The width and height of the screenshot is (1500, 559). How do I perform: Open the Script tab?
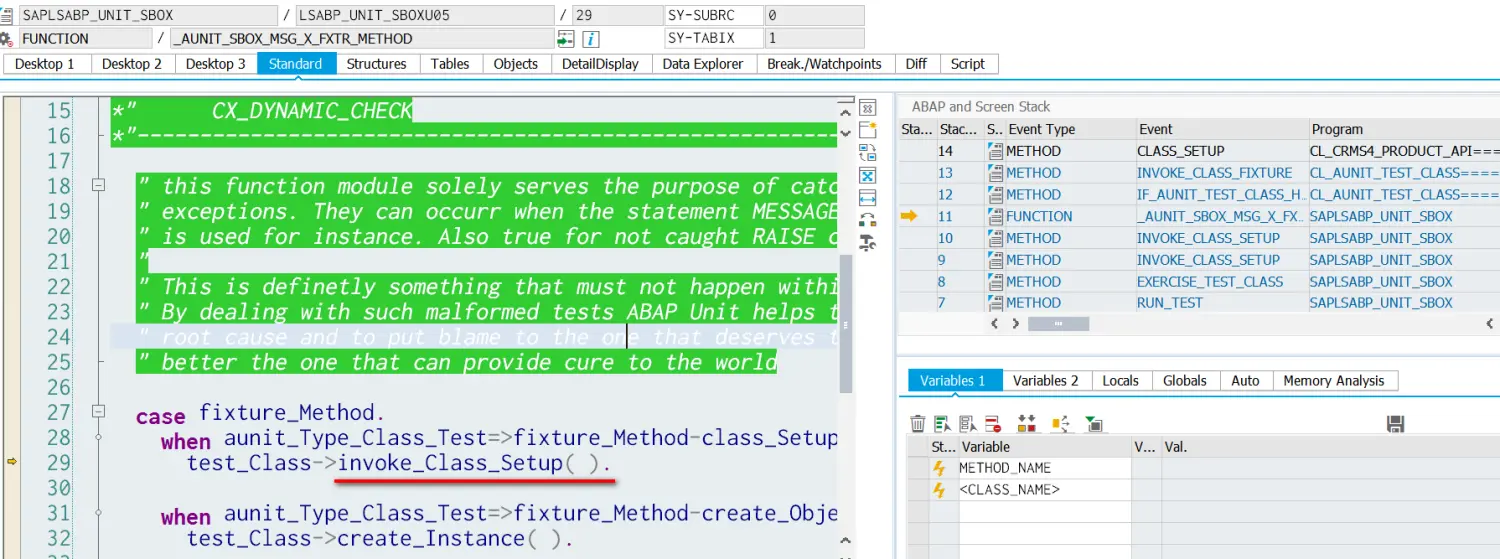tap(968, 64)
